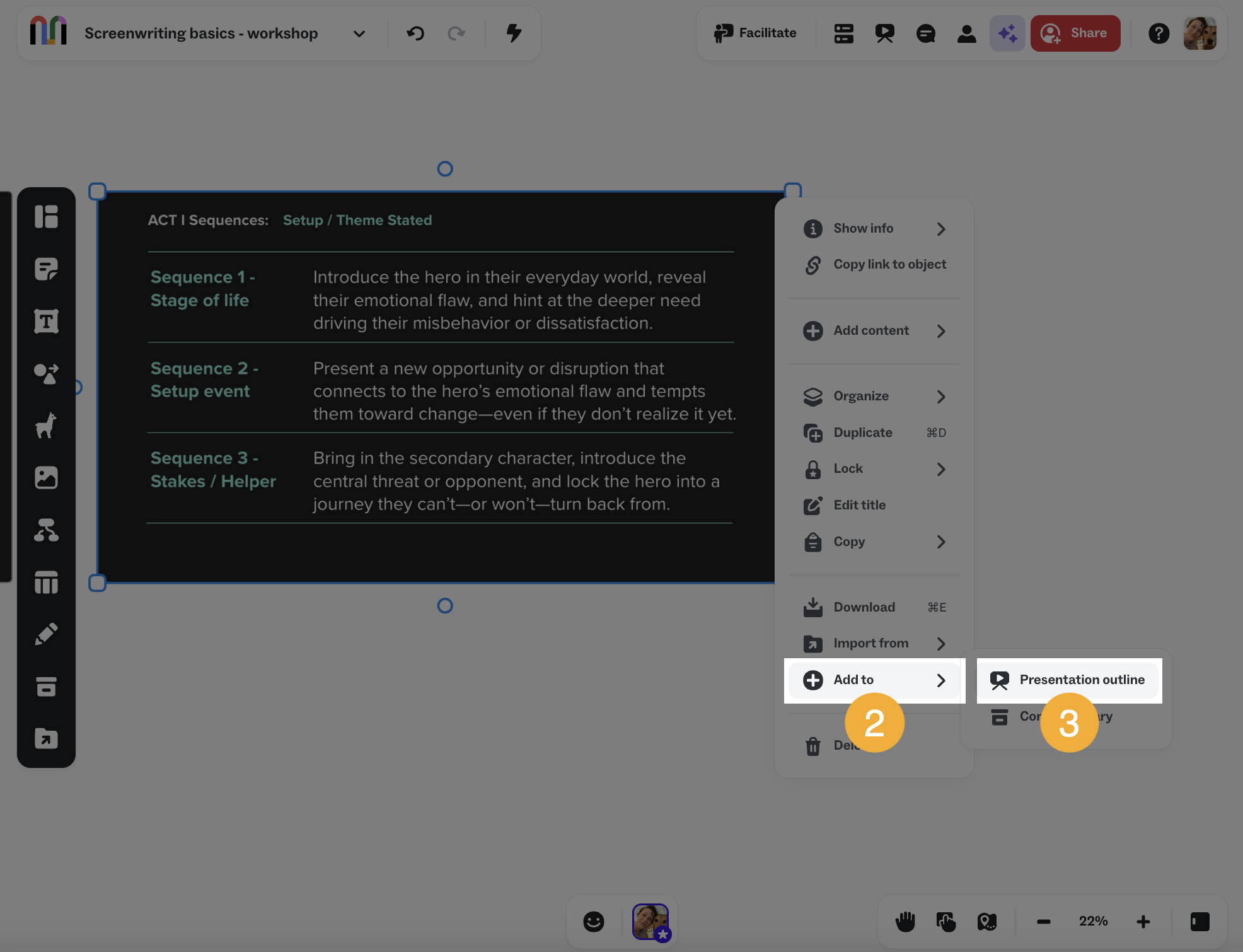The image size is (1243, 952).
Task: Open the diagrams/frameworks tool
Action: pyautogui.click(x=46, y=530)
